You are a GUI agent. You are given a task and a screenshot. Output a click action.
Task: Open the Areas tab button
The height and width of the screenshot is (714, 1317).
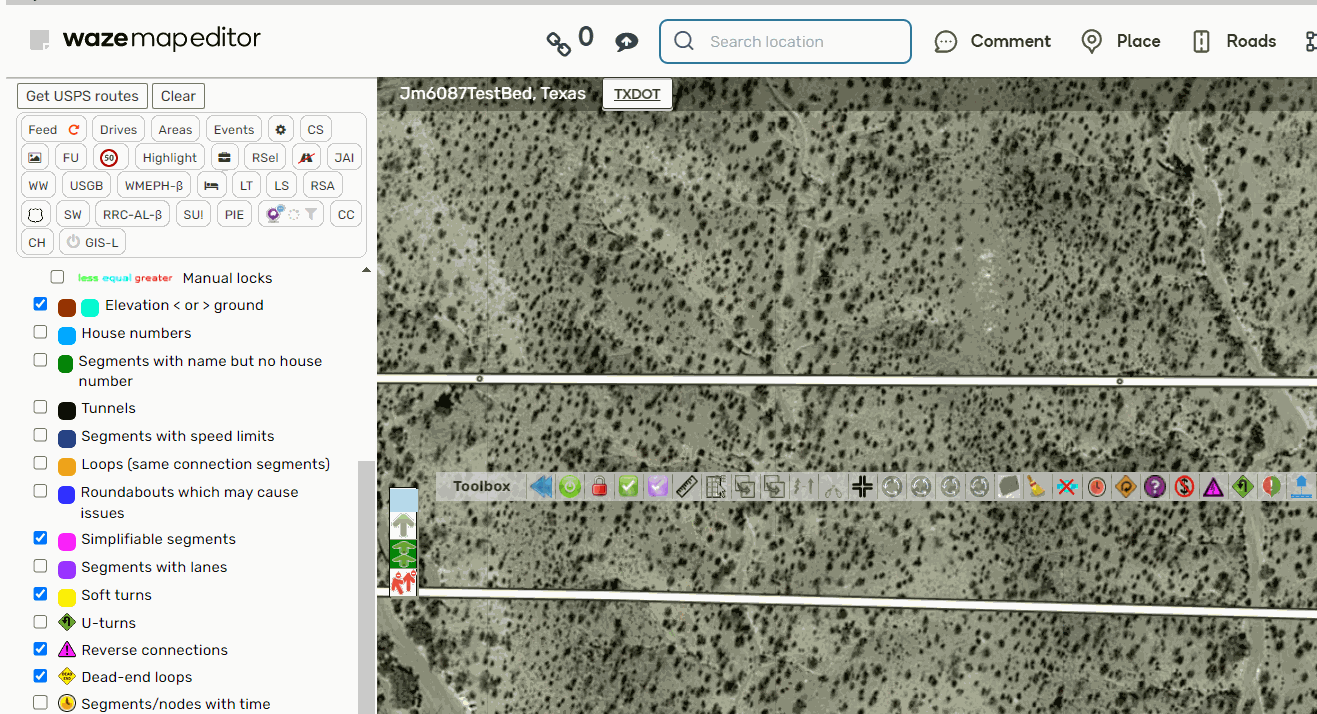tap(175, 129)
